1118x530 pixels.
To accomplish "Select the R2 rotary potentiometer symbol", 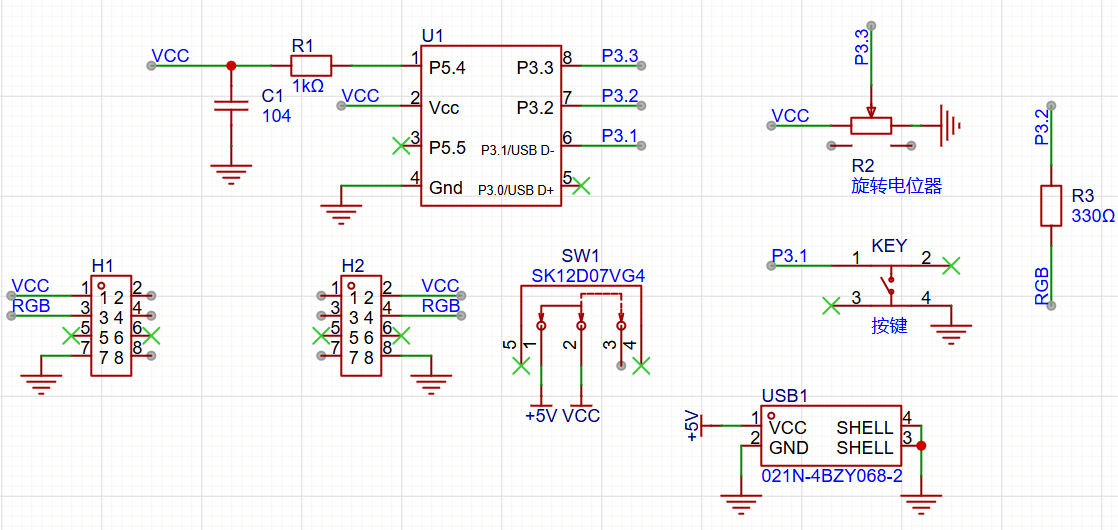I will point(871,126).
